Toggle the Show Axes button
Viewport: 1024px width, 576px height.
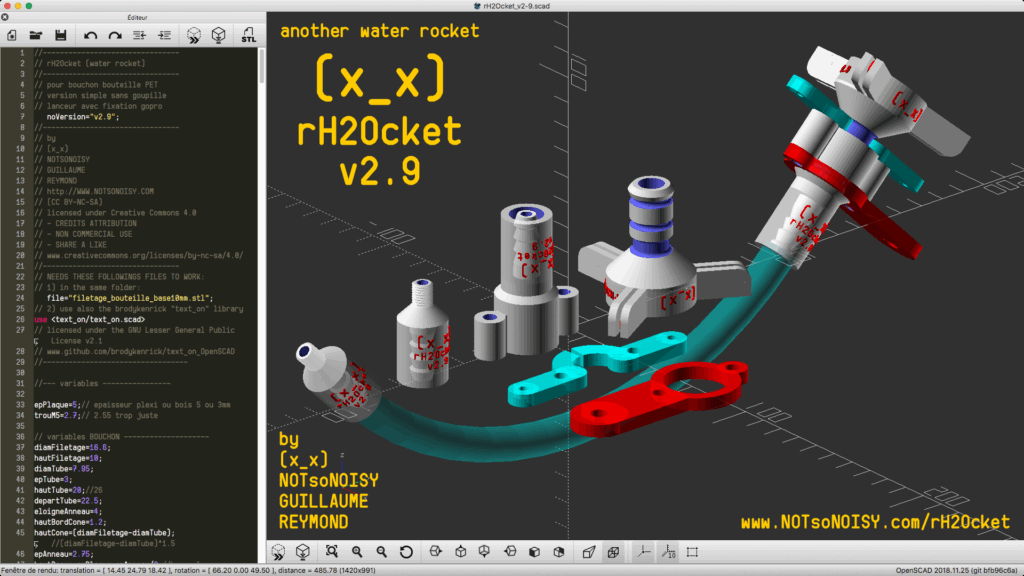[643, 552]
